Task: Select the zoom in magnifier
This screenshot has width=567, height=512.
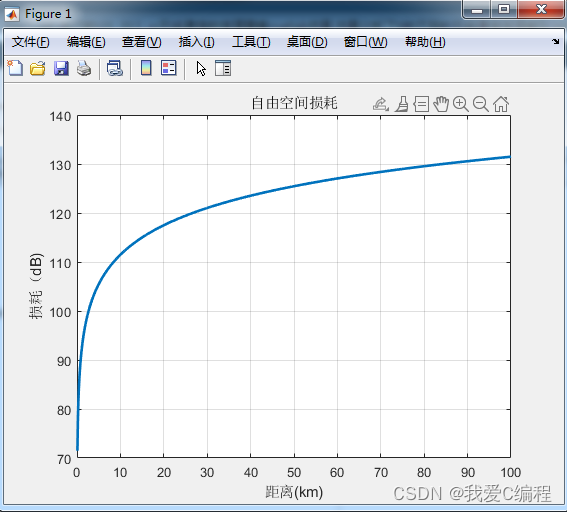Action: pyautogui.click(x=461, y=104)
